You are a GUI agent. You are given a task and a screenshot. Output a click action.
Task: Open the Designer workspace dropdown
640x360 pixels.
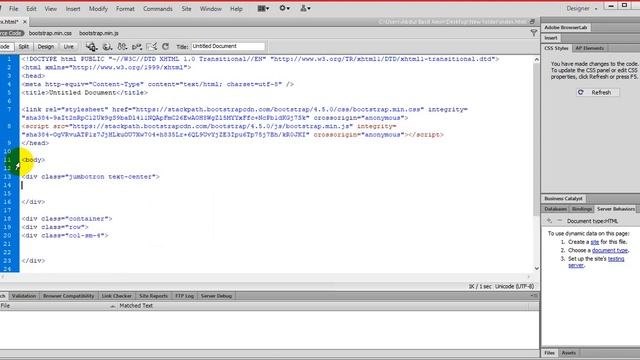tap(581, 8)
